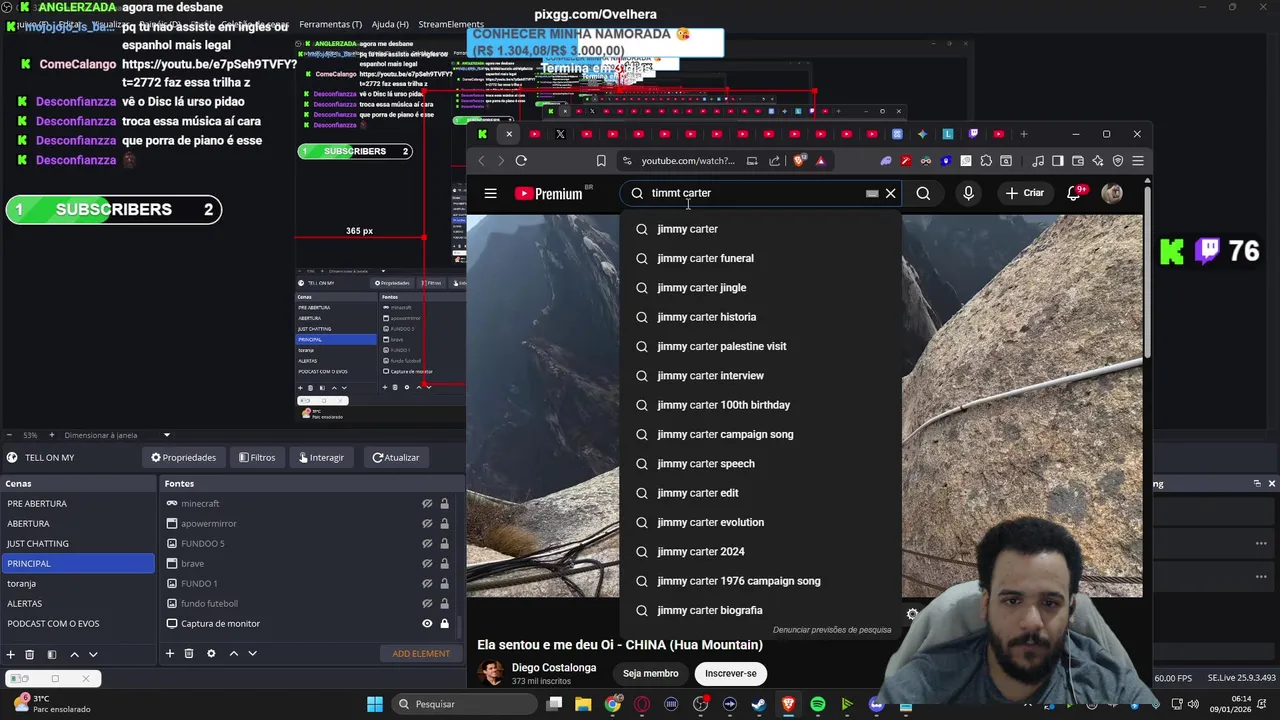Image resolution: width=1280 pixels, height=720 pixels.
Task: Move selected scene down in Cenas
Action: coord(93,654)
